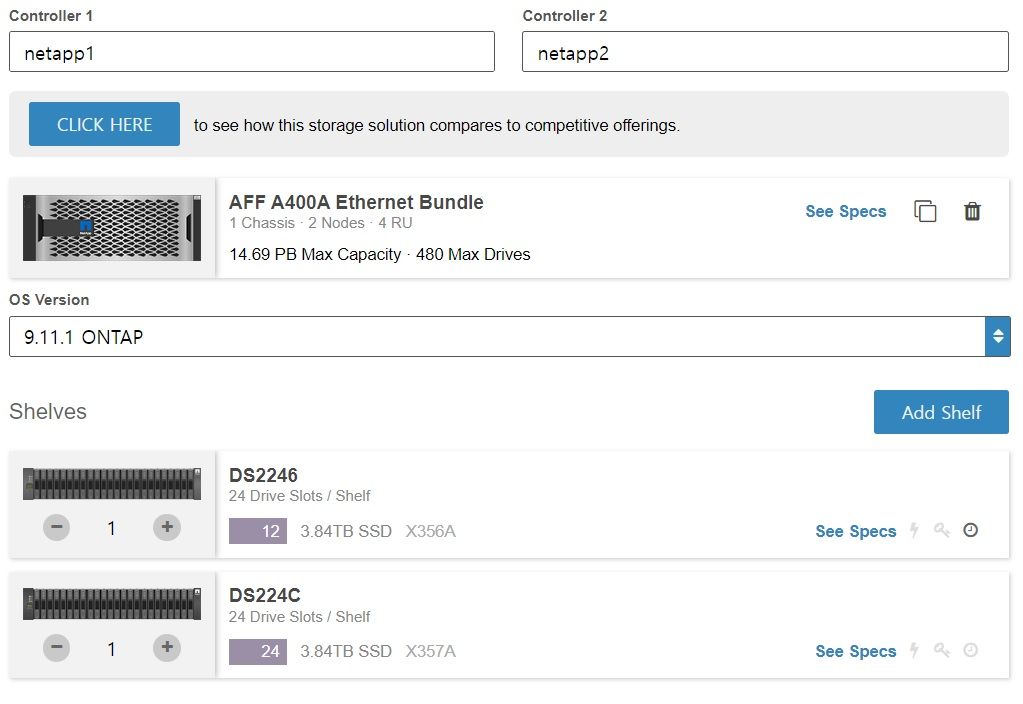Open See Specs for the DS2246 shelf
Viewport: 1023px width, 704px height.
[855, 531]
